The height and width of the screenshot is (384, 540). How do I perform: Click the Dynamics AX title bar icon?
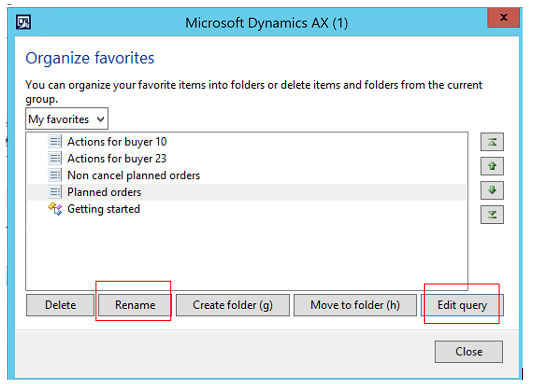23,22
